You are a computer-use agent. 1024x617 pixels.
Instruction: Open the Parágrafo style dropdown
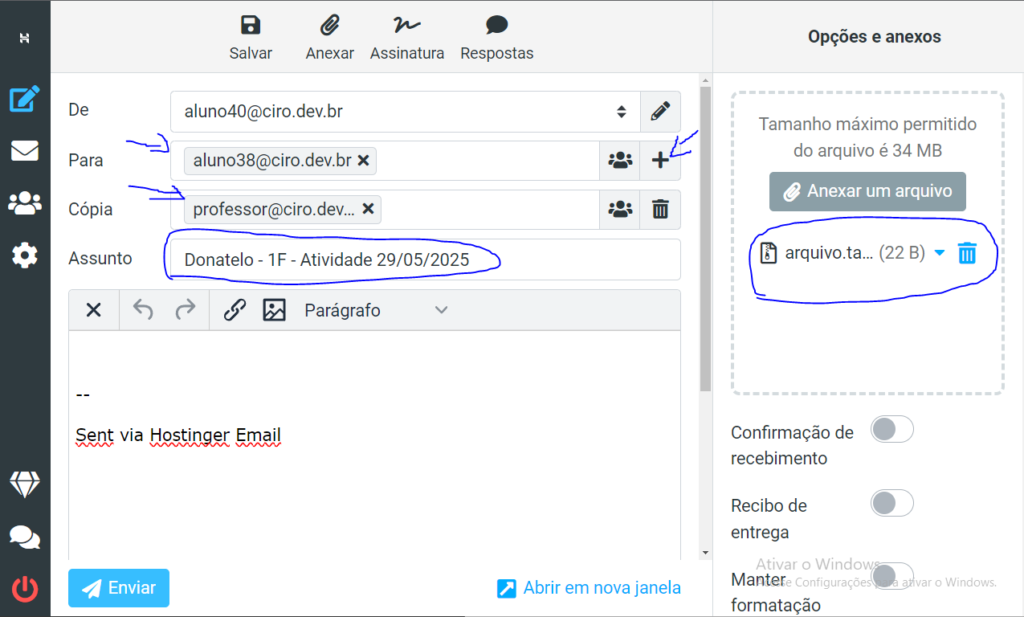tap(375, 310)
